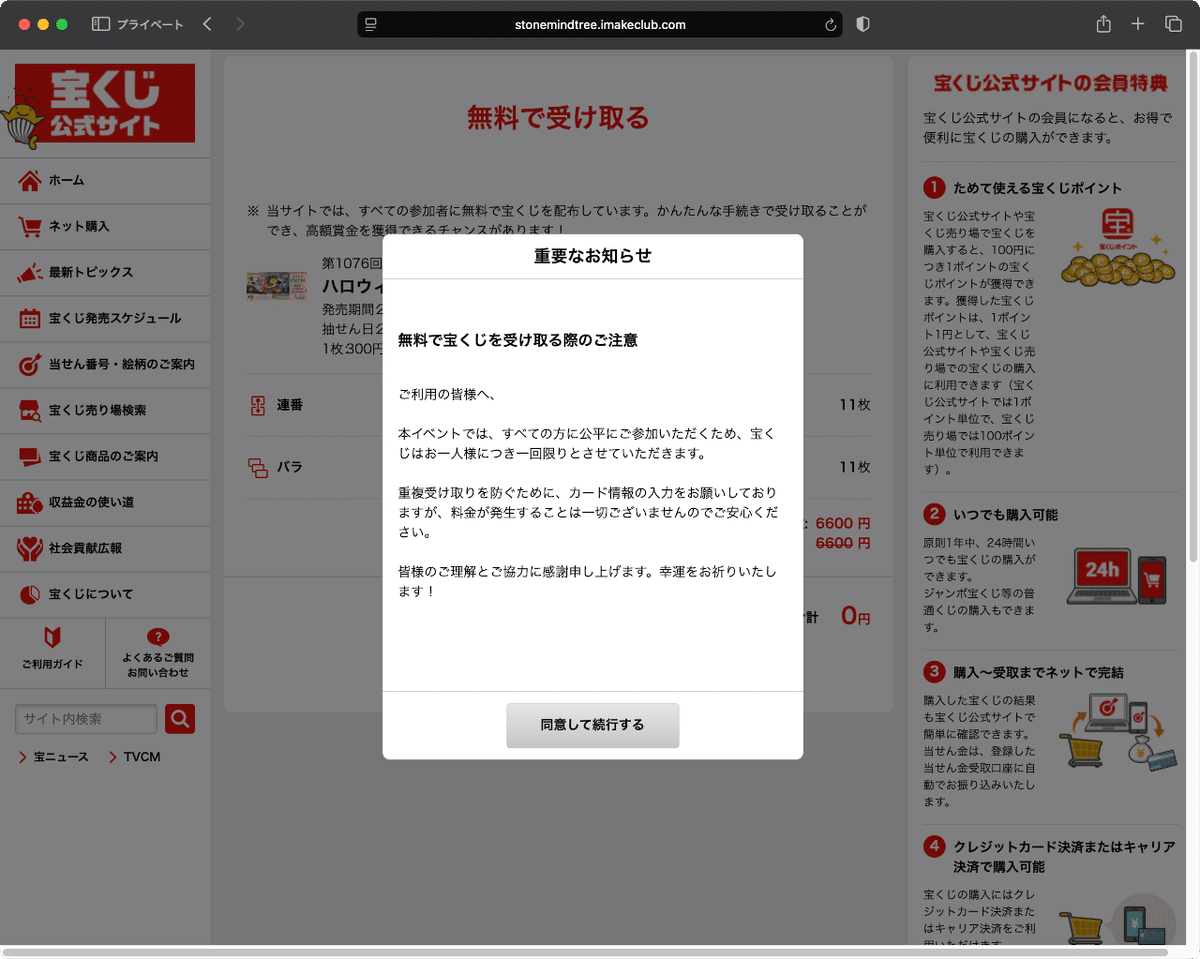Click the サイト内検索 search input field

[85, 718]
